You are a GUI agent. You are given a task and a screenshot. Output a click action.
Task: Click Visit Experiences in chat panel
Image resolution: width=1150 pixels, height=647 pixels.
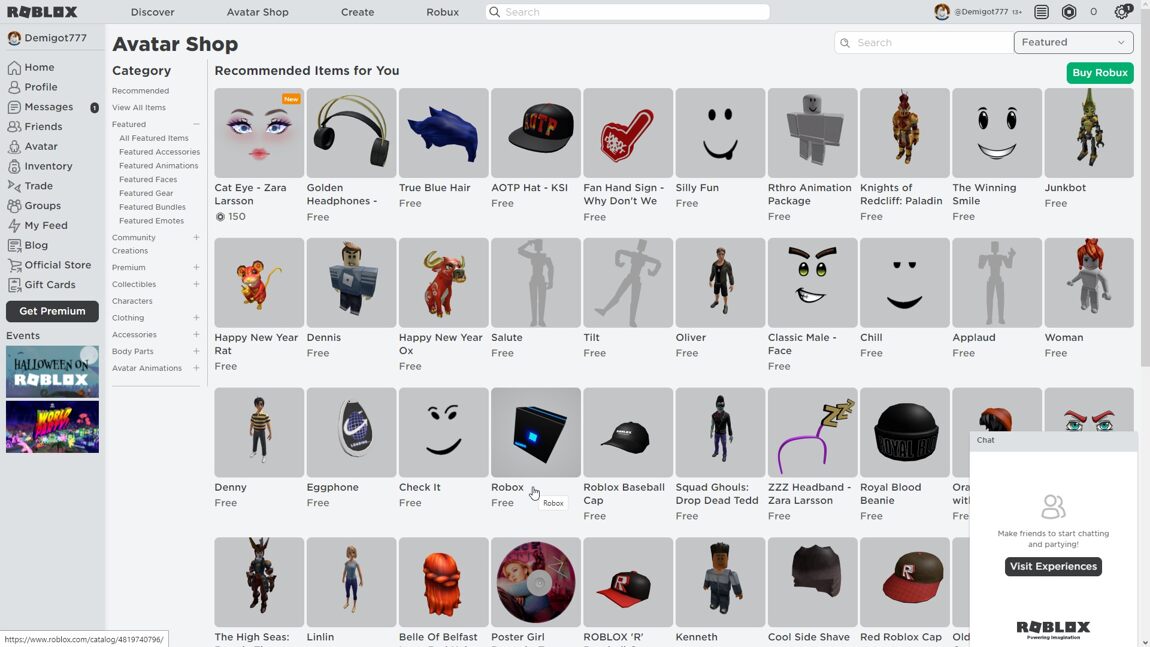click(x=1053, y=566)
